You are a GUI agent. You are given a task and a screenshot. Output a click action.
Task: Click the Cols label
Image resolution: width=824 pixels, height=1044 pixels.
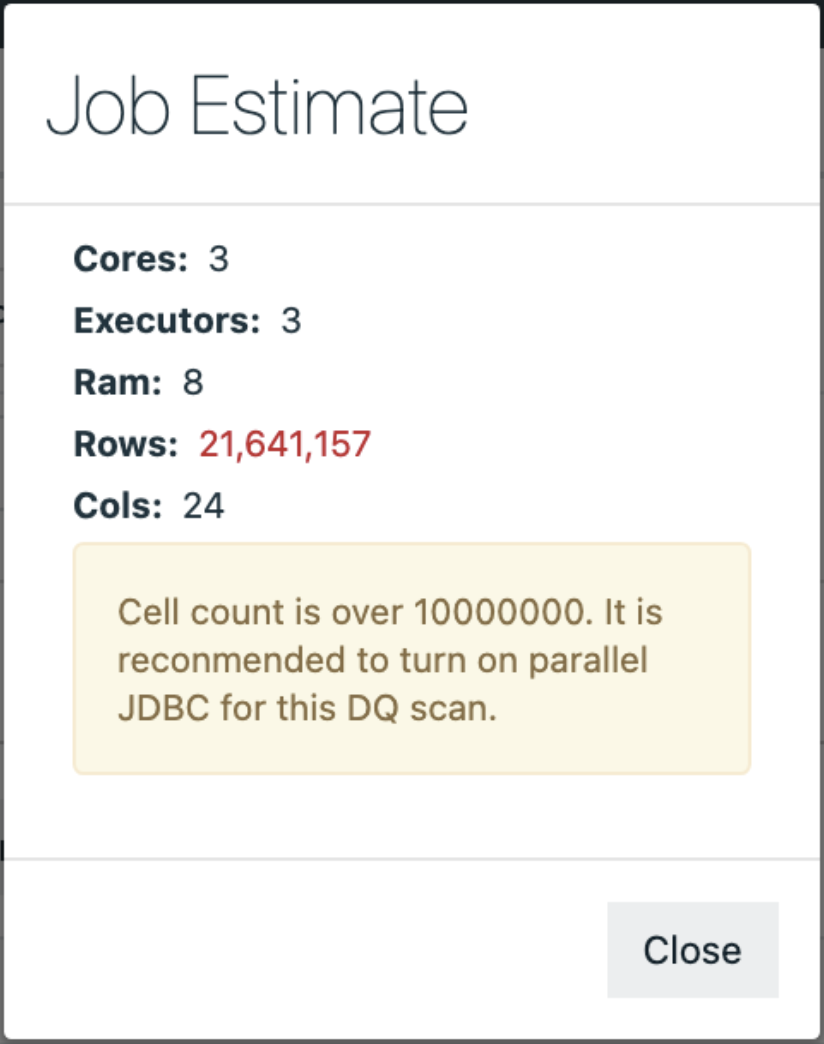pyautogui.click(x=117, y=505)
